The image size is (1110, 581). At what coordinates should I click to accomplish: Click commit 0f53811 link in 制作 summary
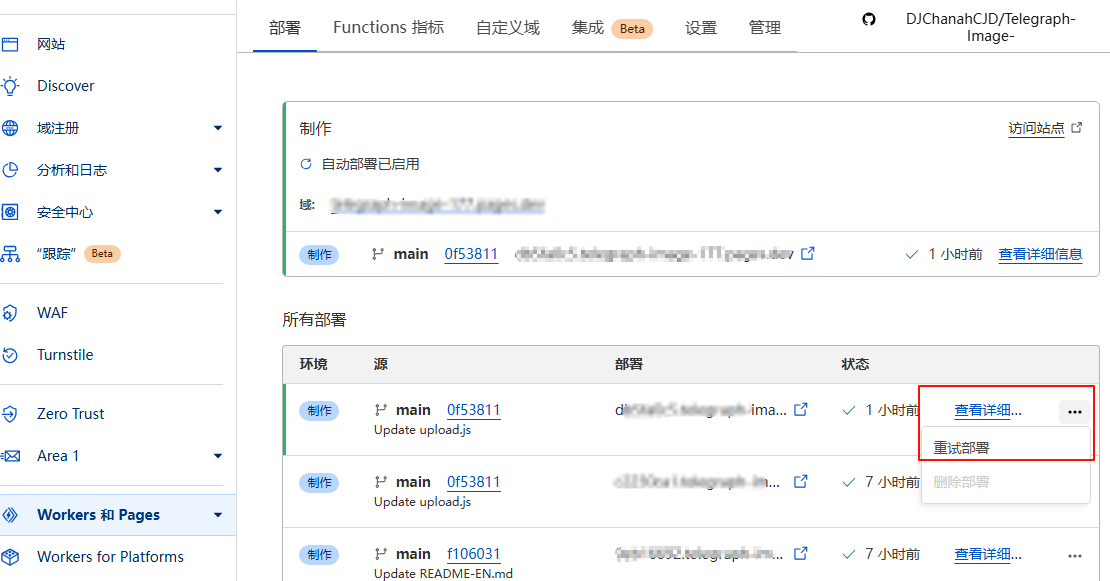(471, 254)
